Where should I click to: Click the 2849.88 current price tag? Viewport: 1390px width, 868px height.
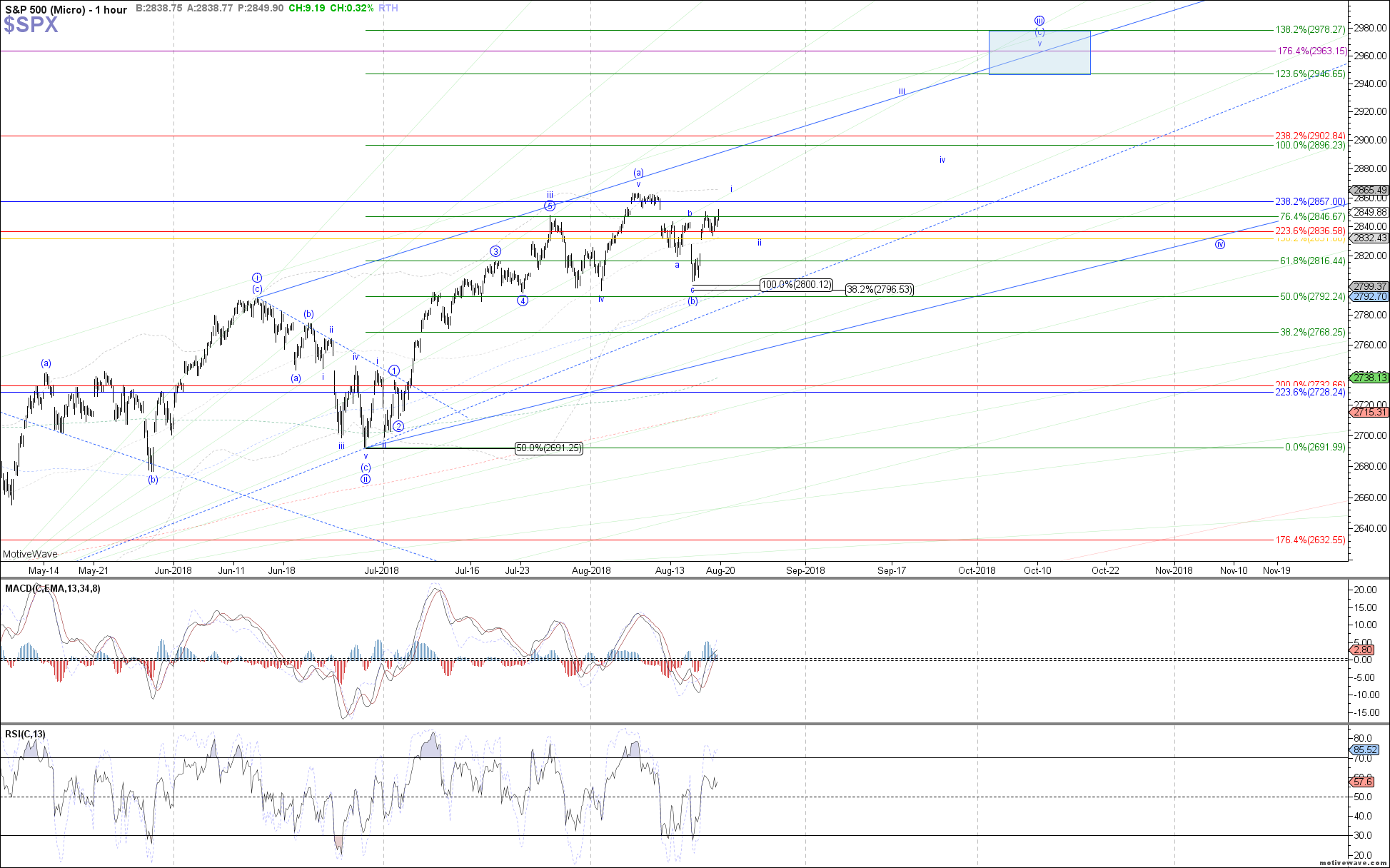pyautogui.click(x=1368, y=213)
